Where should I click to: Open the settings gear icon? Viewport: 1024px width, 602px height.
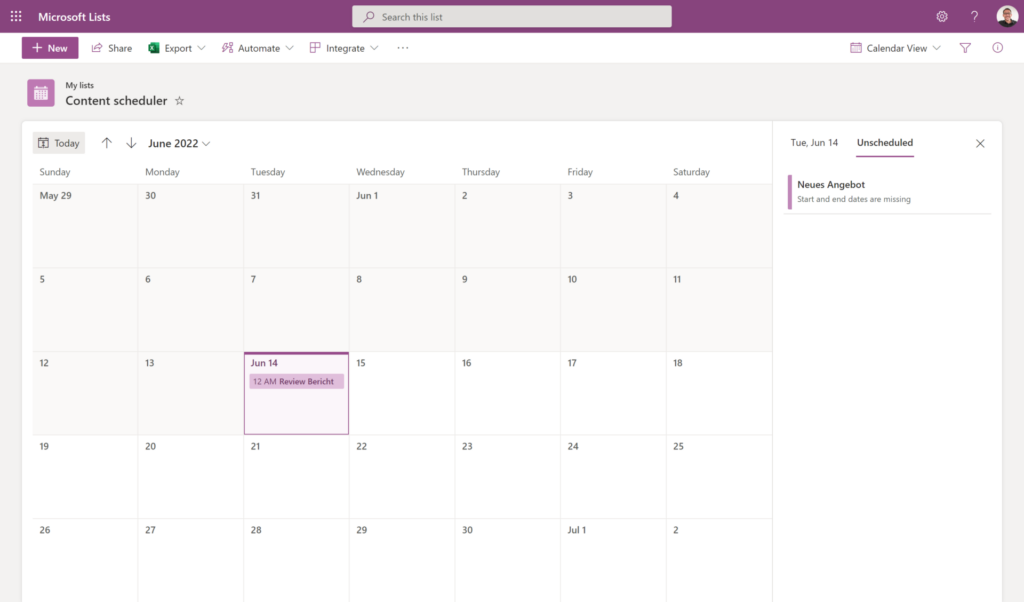pyautogui.click(x=941, y=17)
